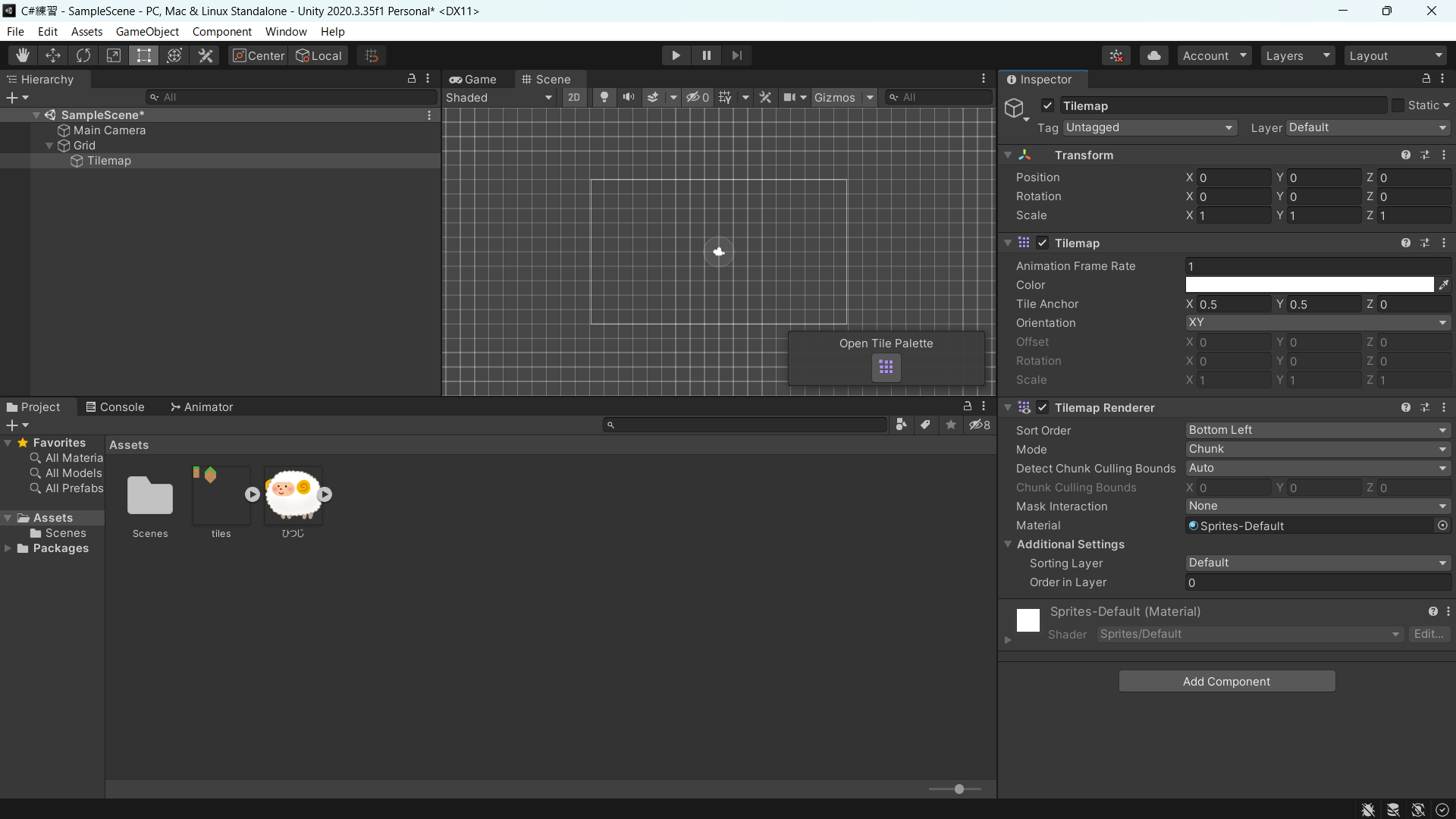
Task: Select the Move tool
Action: click(x=53, y=55)
